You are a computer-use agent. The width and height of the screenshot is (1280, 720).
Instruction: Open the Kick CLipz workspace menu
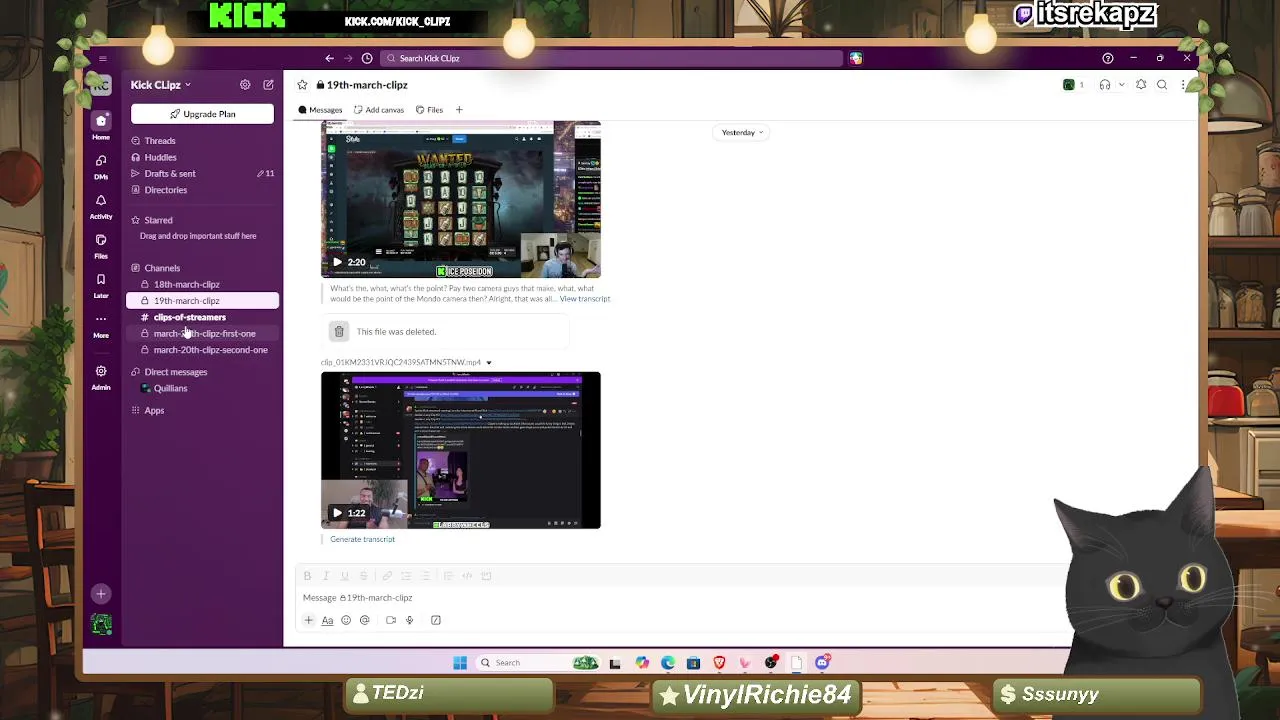160,85
